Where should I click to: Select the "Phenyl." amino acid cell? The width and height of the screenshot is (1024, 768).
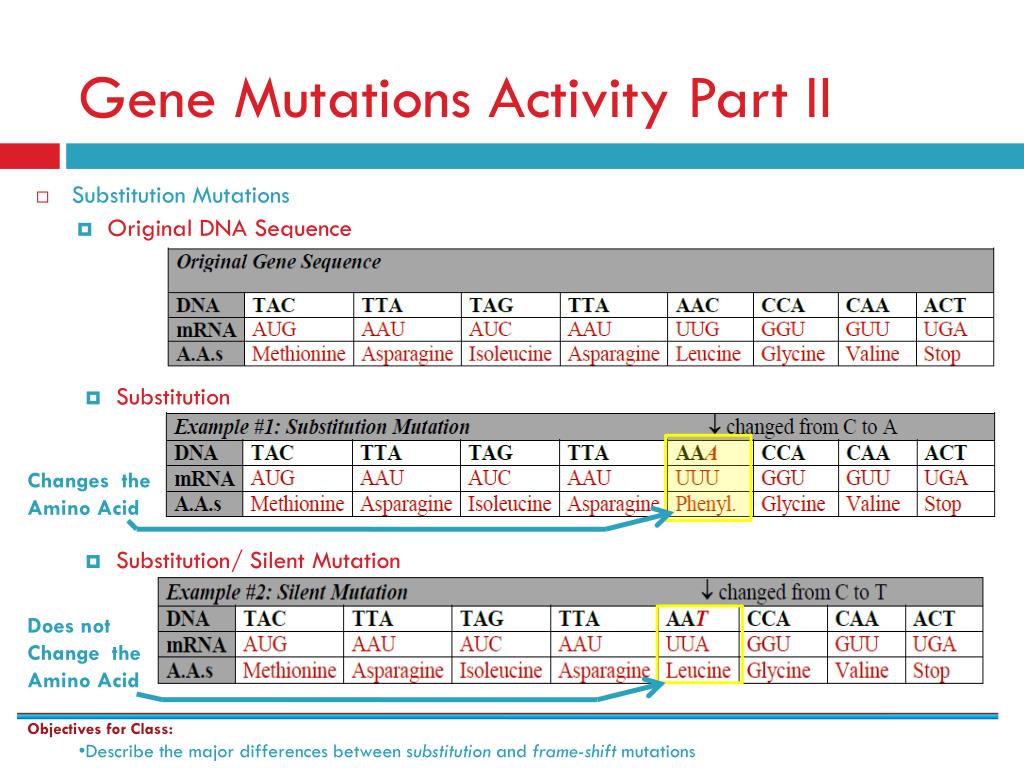705,504
